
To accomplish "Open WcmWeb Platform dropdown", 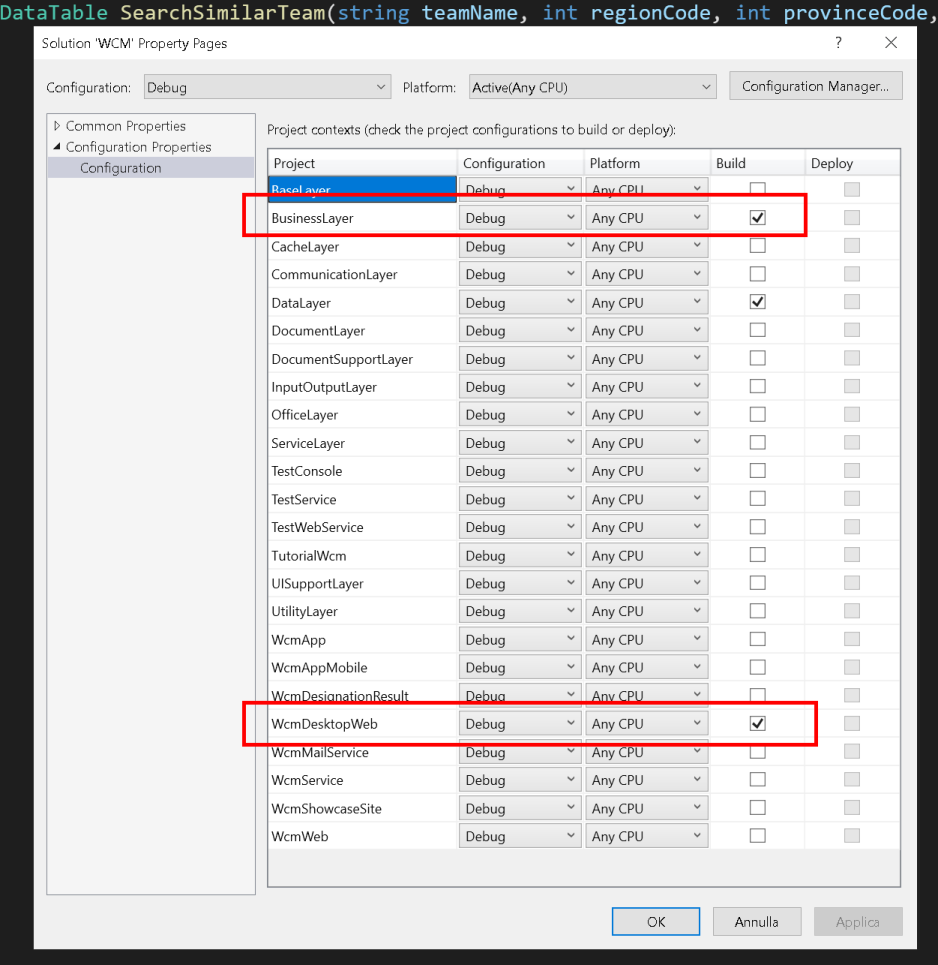I will 646,836.
